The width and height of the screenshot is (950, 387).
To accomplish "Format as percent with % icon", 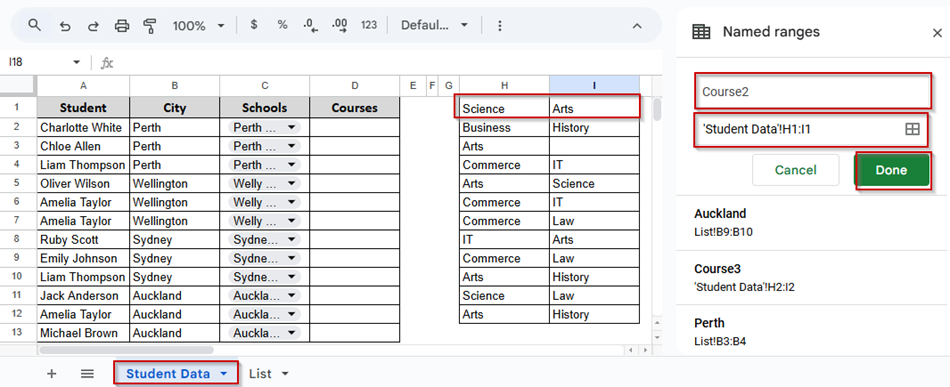I will click(282, 25).
